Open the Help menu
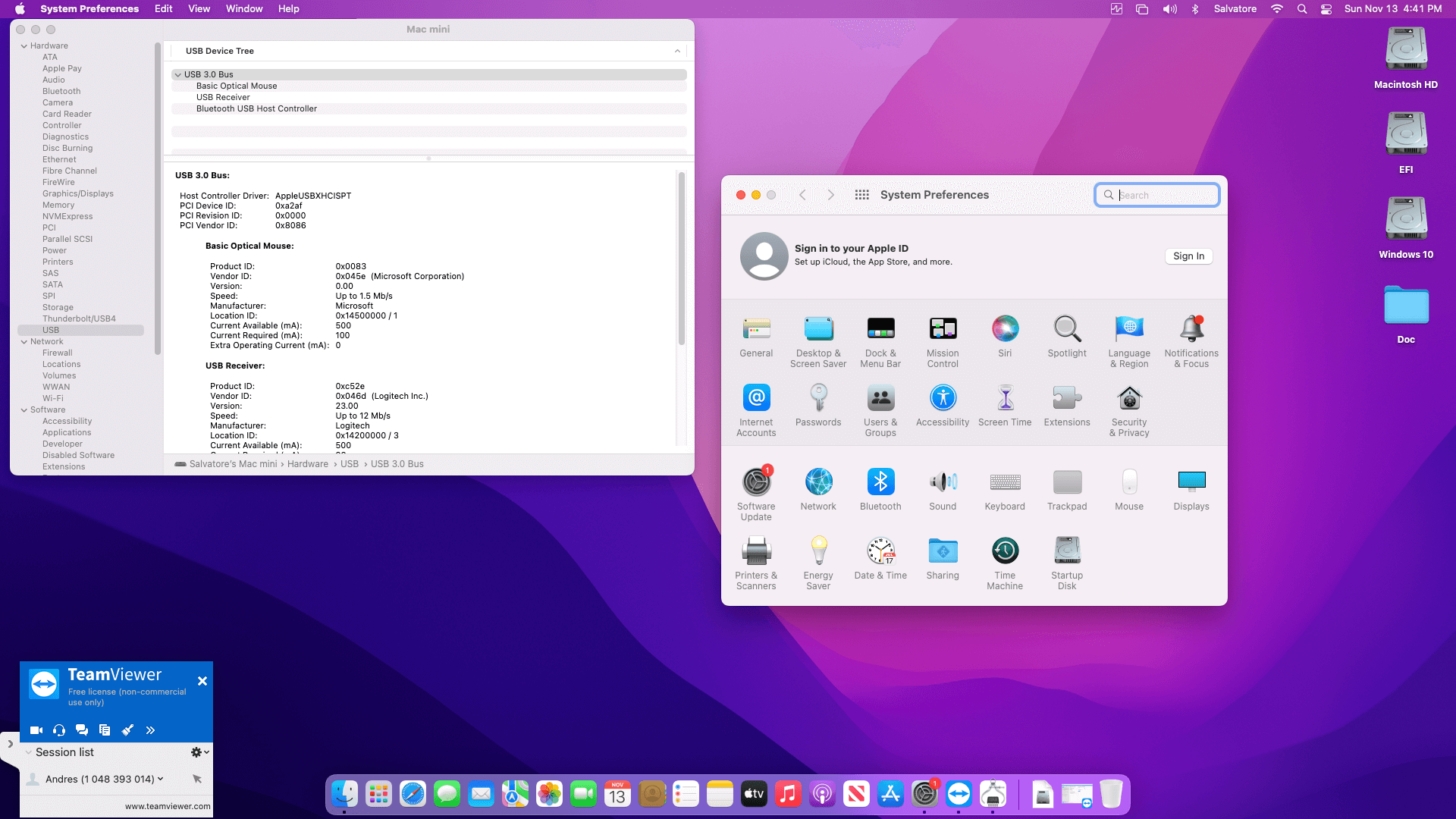1456x819 pixels. pos(289,9)
